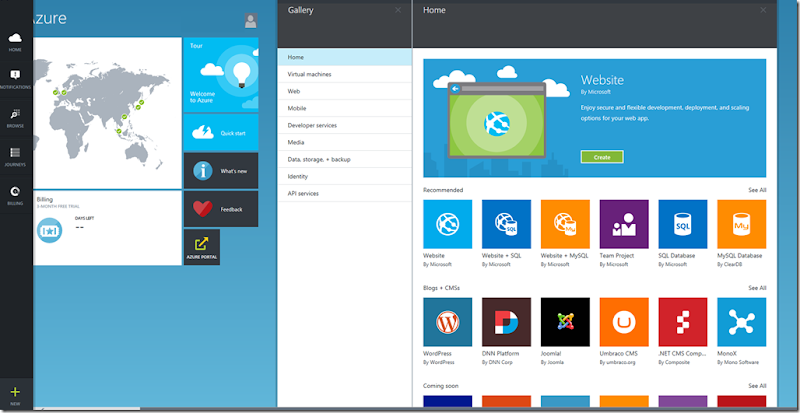Click the world map service health tile

107,113
